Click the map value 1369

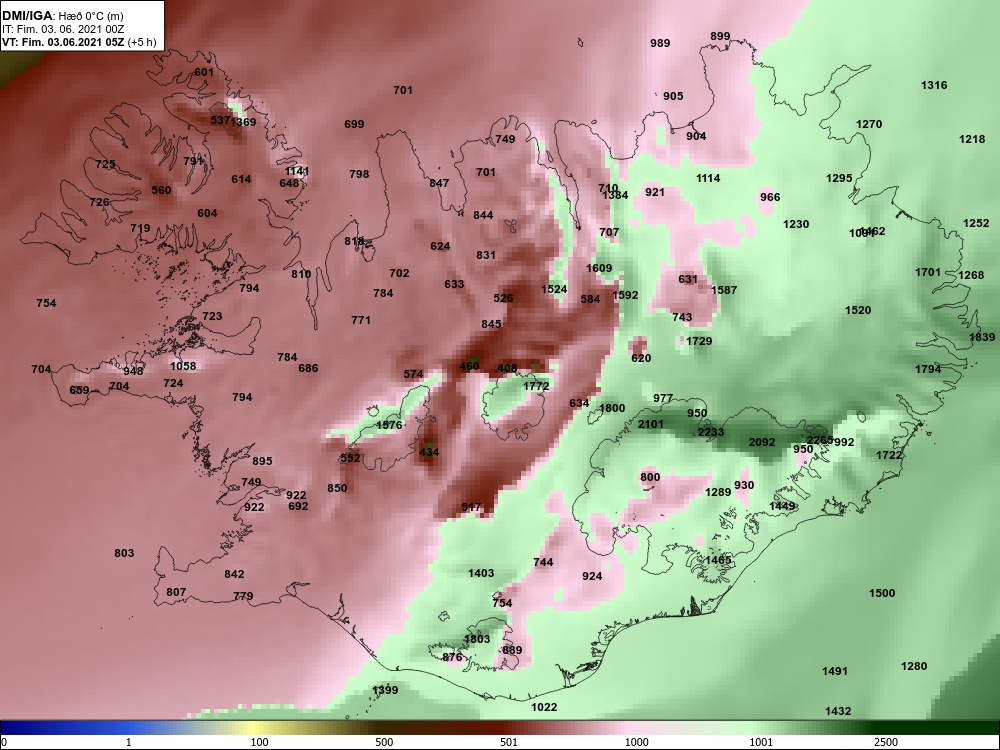click(x=244, y=122)
